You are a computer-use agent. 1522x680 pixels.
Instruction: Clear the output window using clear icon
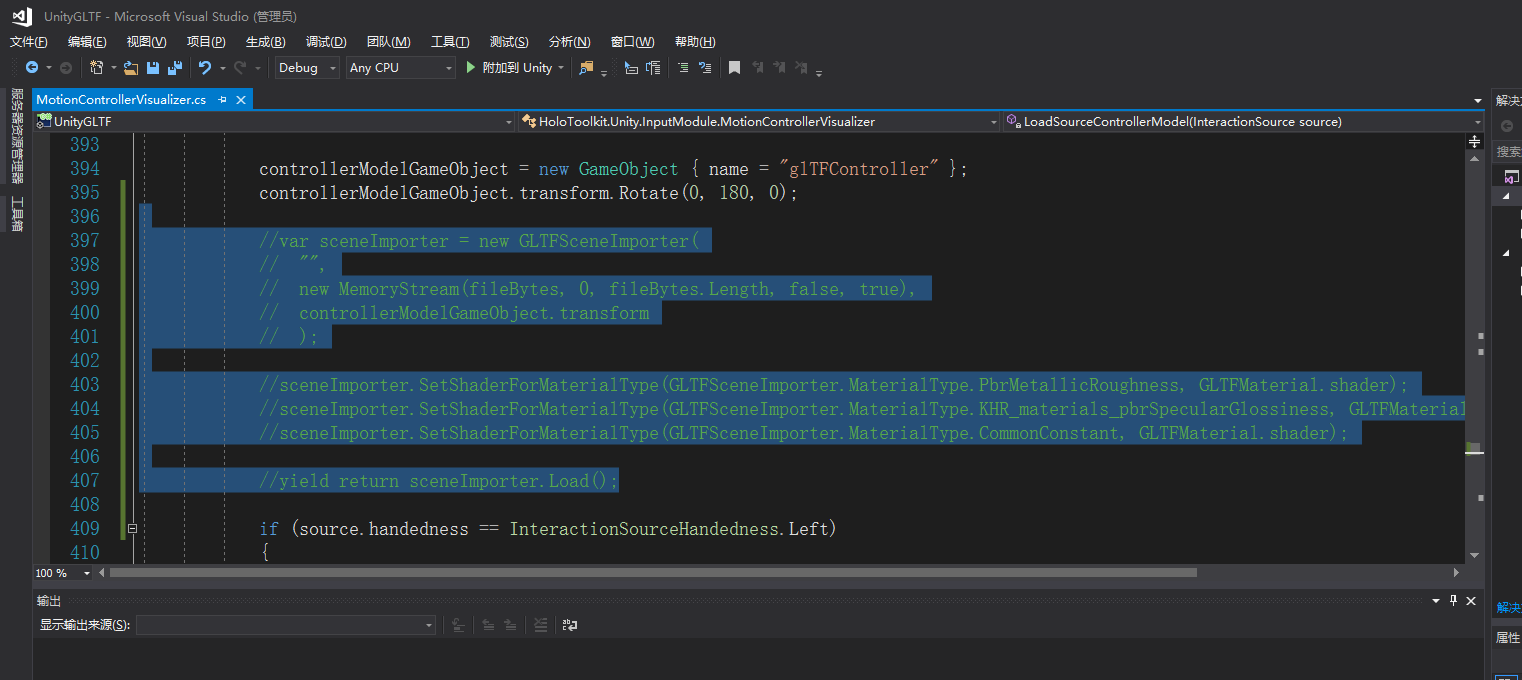pyautogui.click(x=540, y=625)
